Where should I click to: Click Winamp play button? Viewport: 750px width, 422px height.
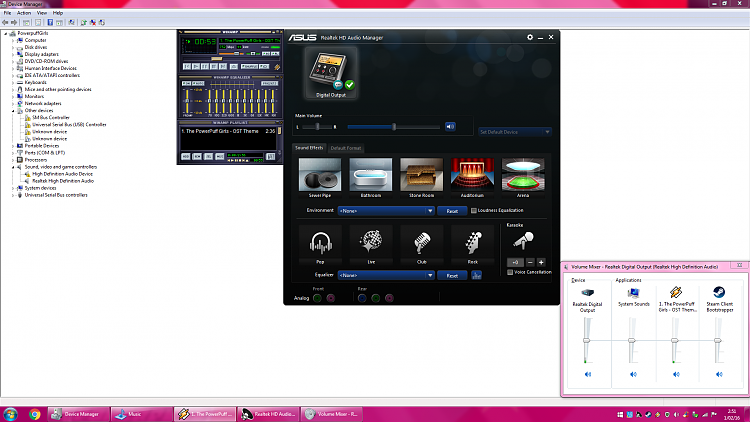pyautogui.click(x=196, y=66)
